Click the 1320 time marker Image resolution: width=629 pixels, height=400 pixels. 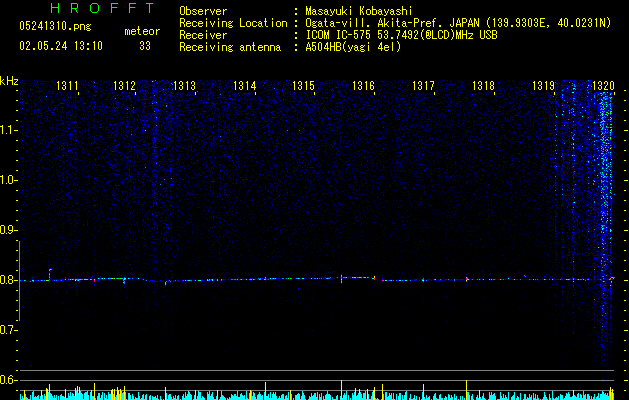tap(603, 86)
